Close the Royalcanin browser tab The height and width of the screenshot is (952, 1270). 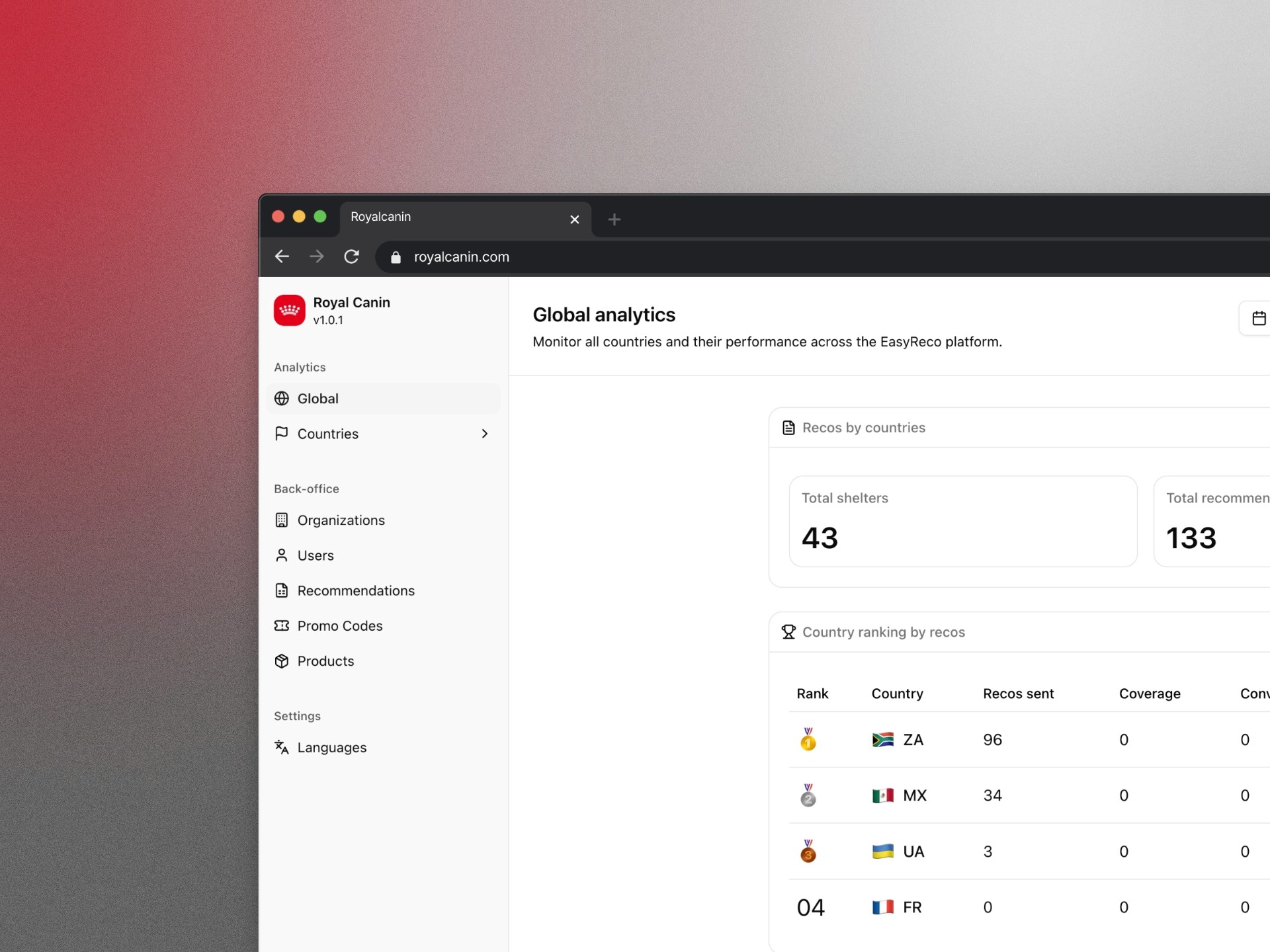574,219
